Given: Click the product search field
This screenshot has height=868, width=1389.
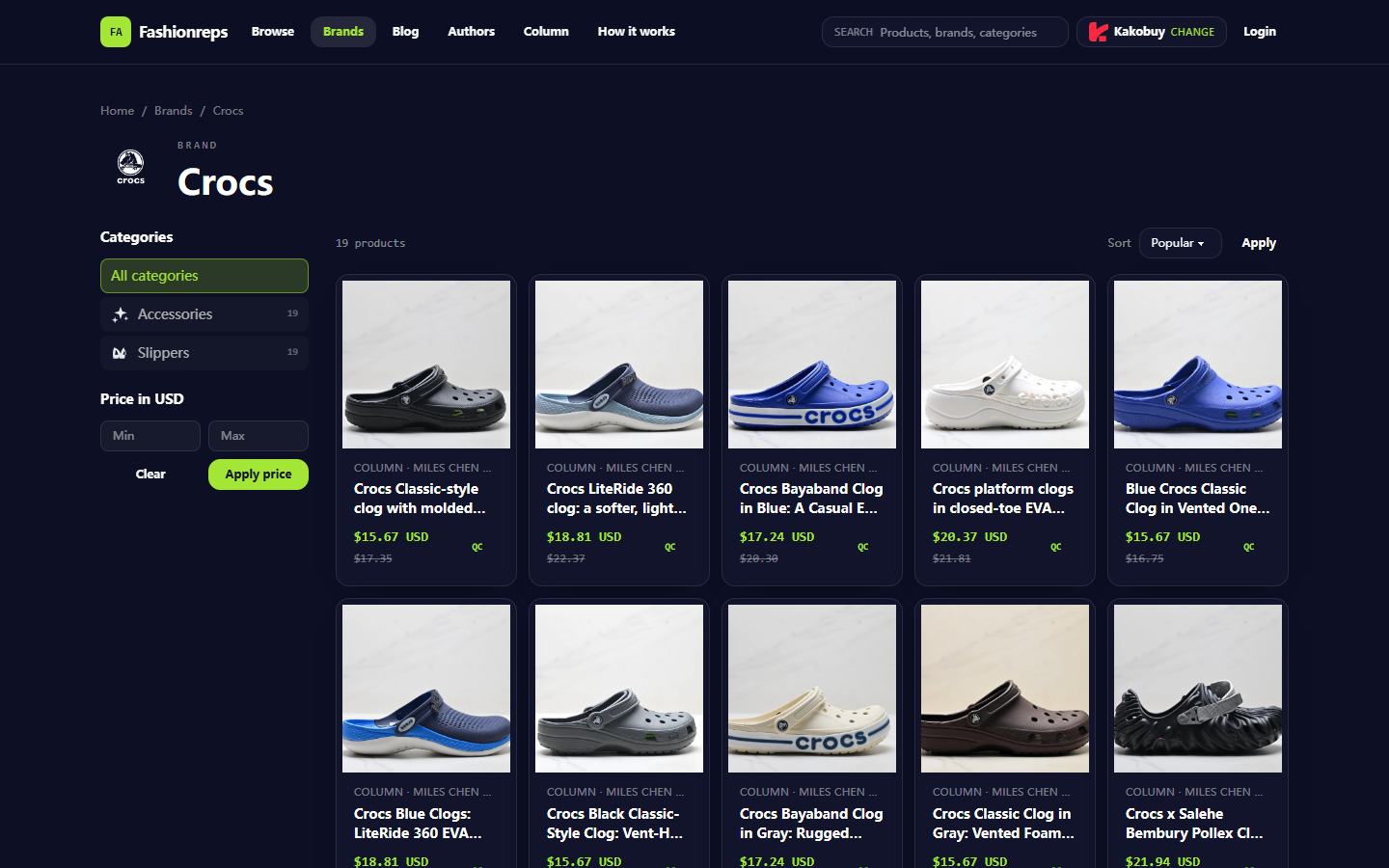Looking at the screenshot, I should pos(945,32).
